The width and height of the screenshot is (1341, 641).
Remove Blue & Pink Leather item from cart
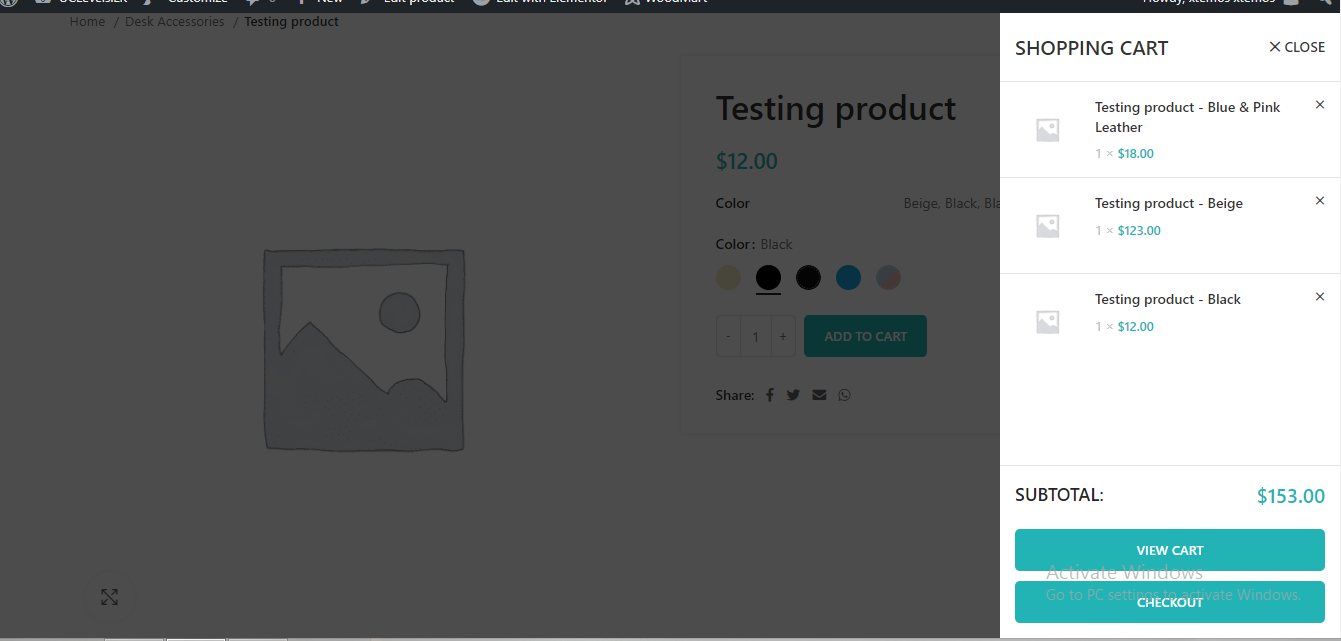[1320, 105]
